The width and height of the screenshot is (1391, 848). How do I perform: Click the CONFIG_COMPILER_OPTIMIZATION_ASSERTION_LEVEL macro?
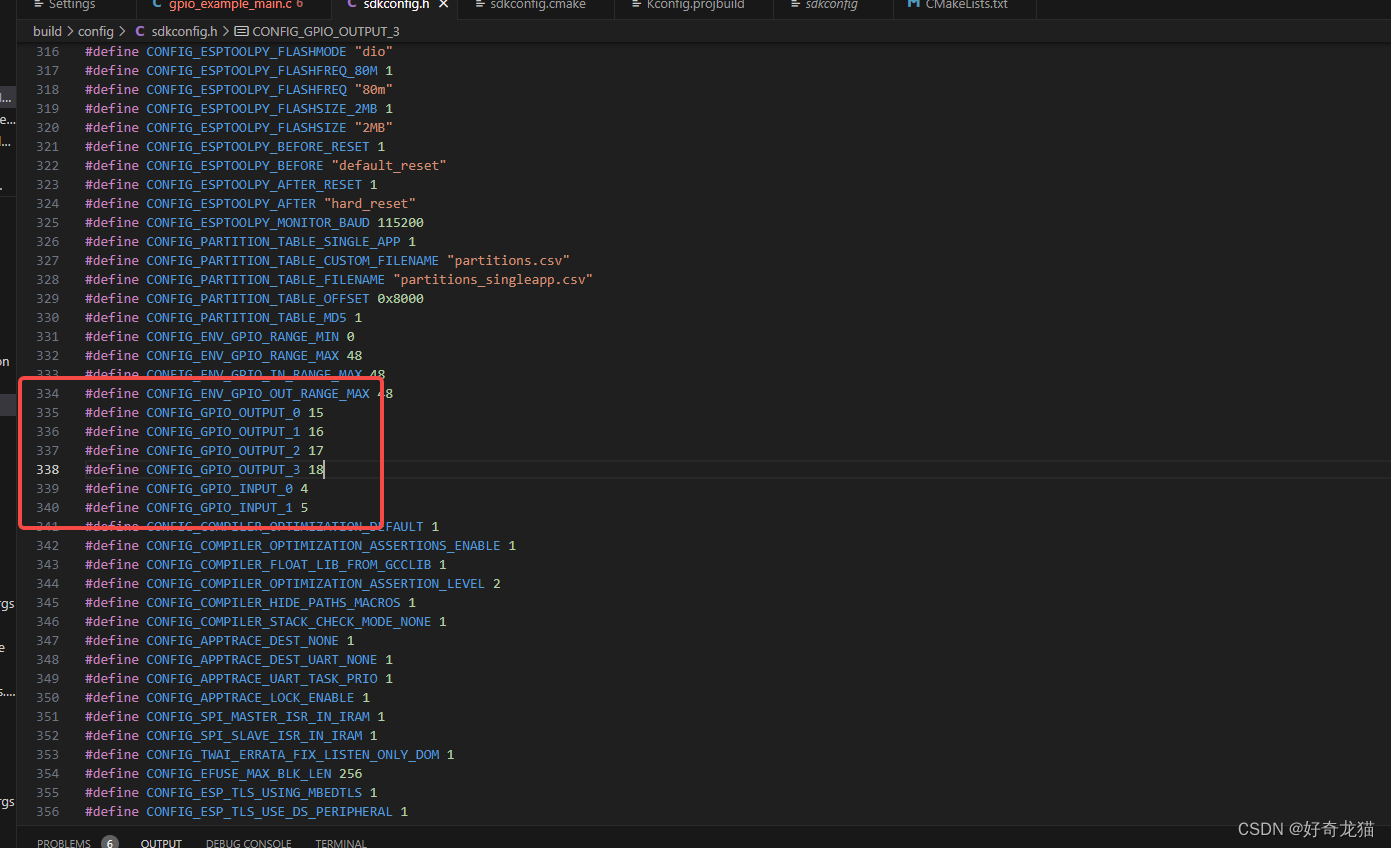coord(316,583)
